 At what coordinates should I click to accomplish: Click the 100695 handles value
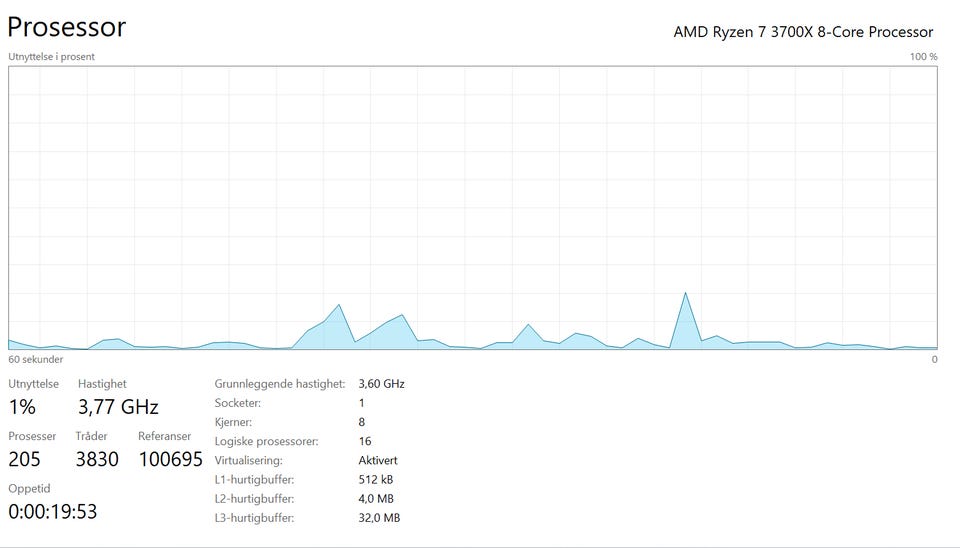[170, 459]
